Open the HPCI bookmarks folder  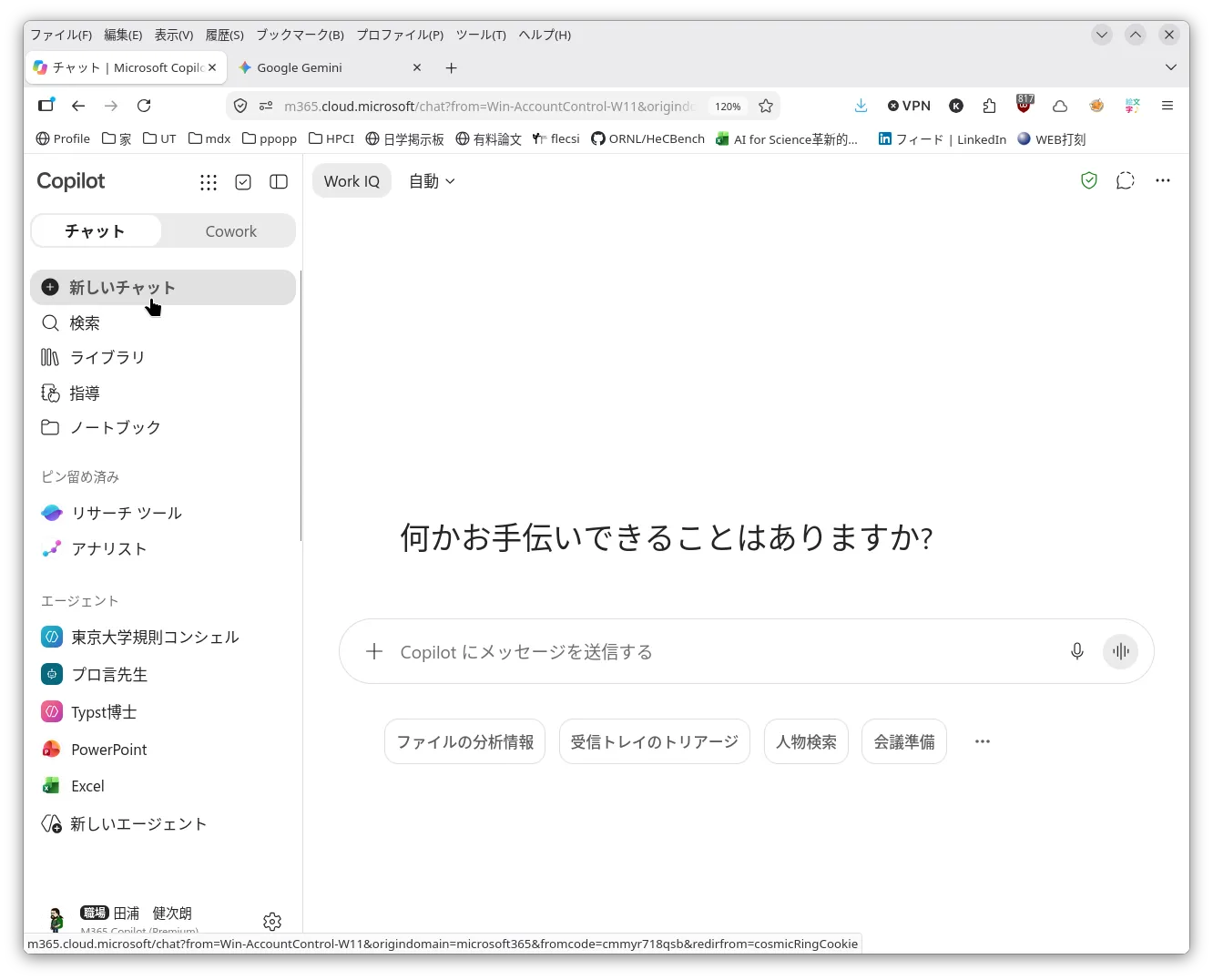(331, 138)
